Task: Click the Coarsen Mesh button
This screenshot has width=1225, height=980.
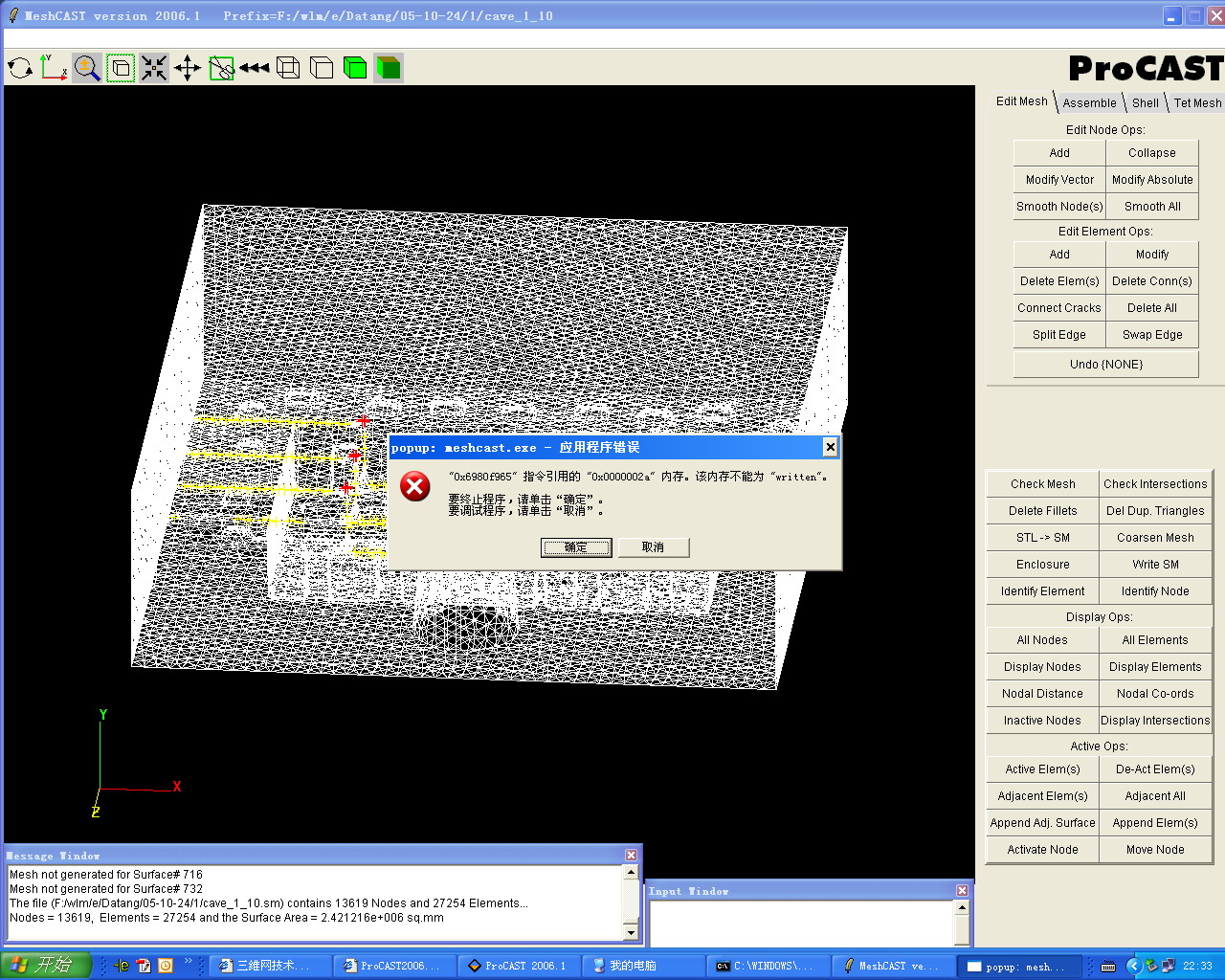Action: click(1155, 538)
